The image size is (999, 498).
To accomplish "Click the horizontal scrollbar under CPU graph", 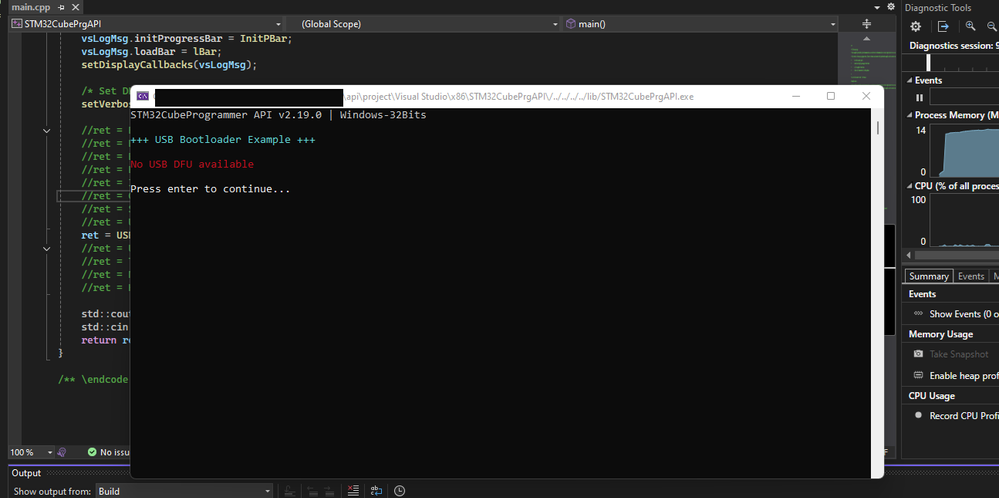I will point(956,255).
